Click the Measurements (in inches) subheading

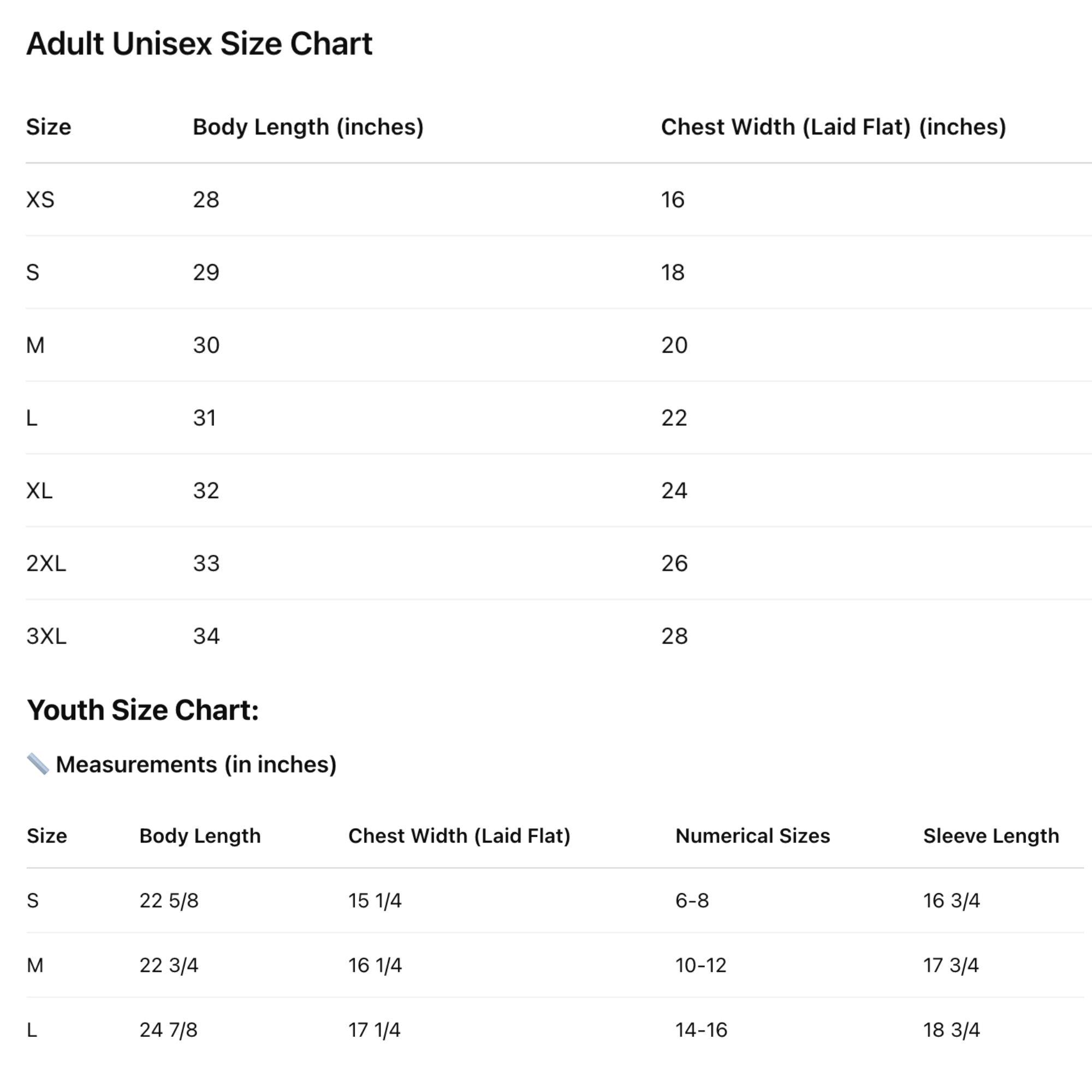(x=196, y=765)
